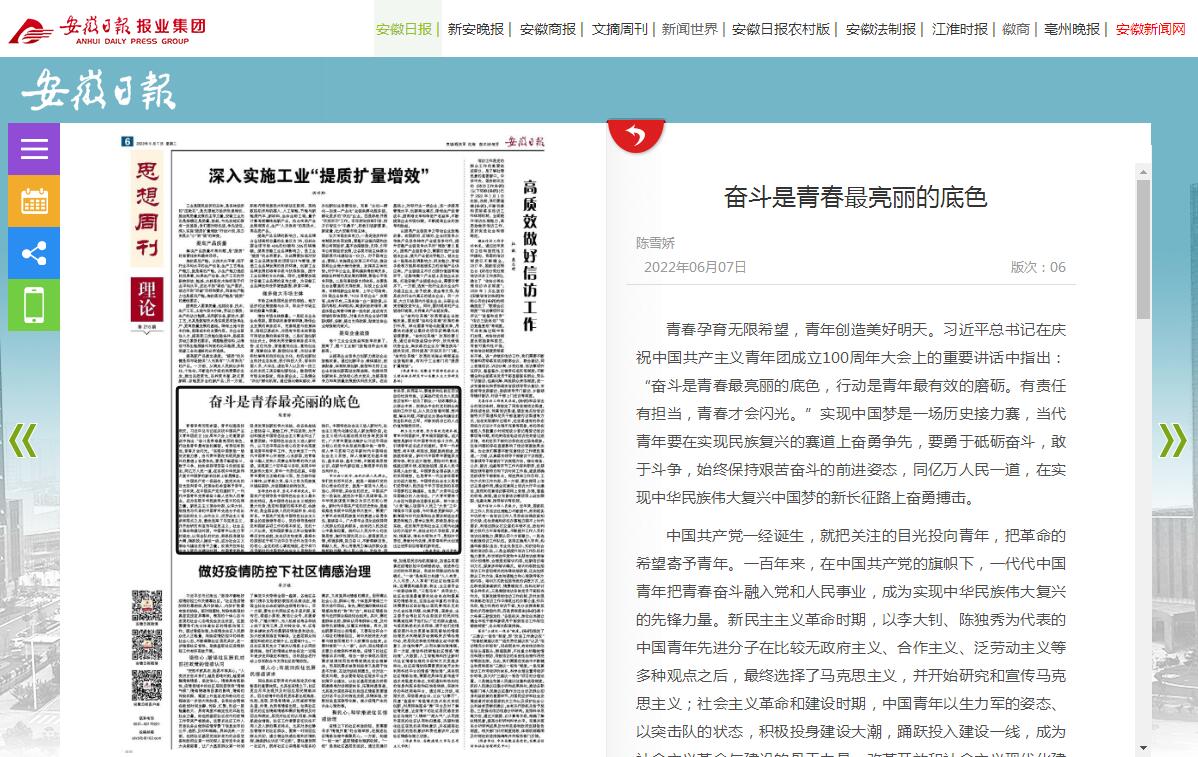This screenshot has width=1198, height=757.
Task: Go to previous page with left chevrons
Action: 22,440
